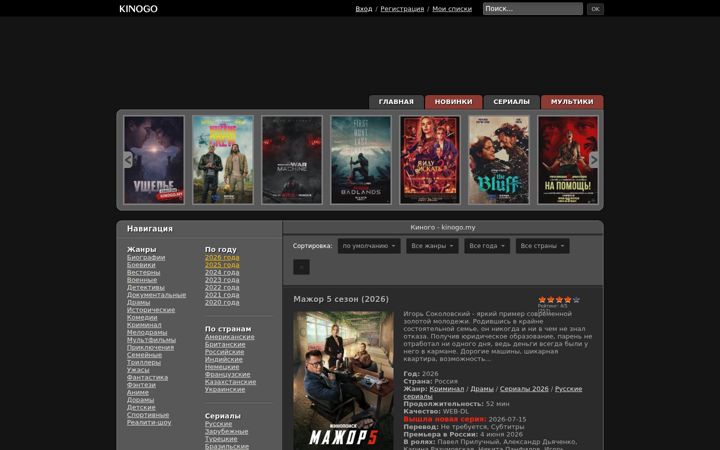Click the Поиск search field
The image size is (720, 450).
(533, 9)
